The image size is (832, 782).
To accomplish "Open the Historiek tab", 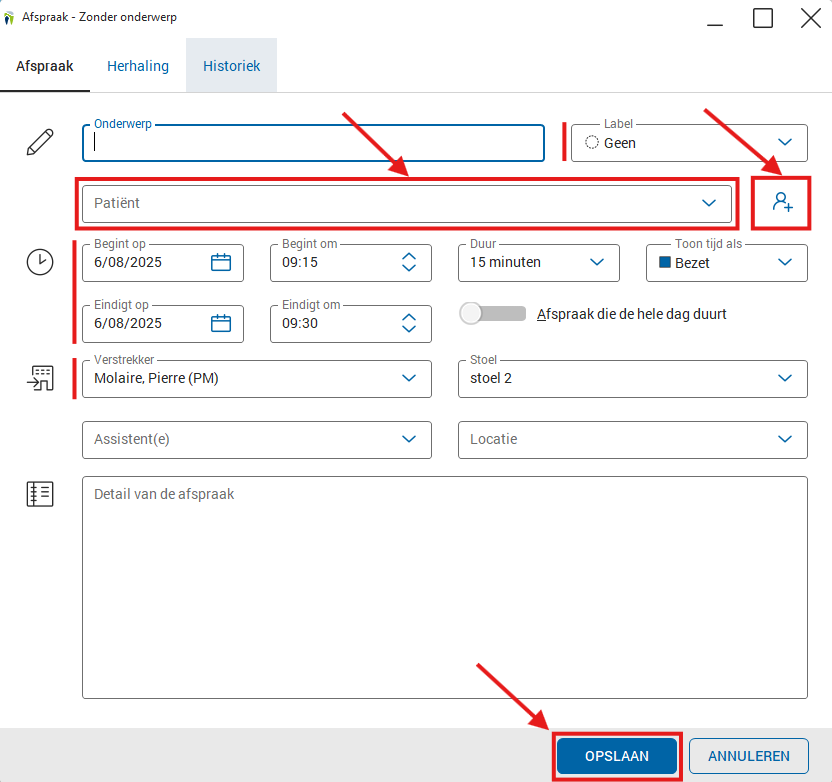I will (x=231, y=66).
